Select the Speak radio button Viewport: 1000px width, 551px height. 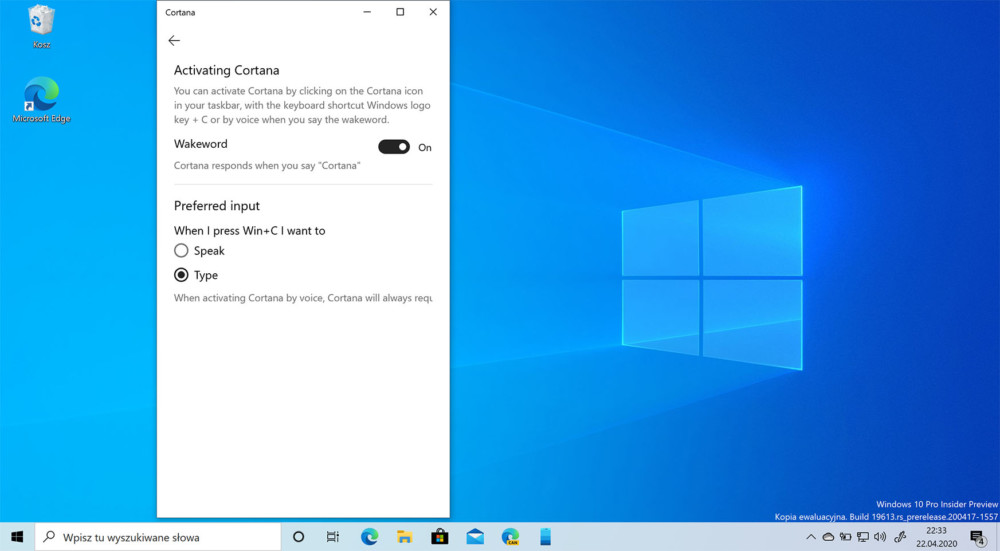pos(181,251)
